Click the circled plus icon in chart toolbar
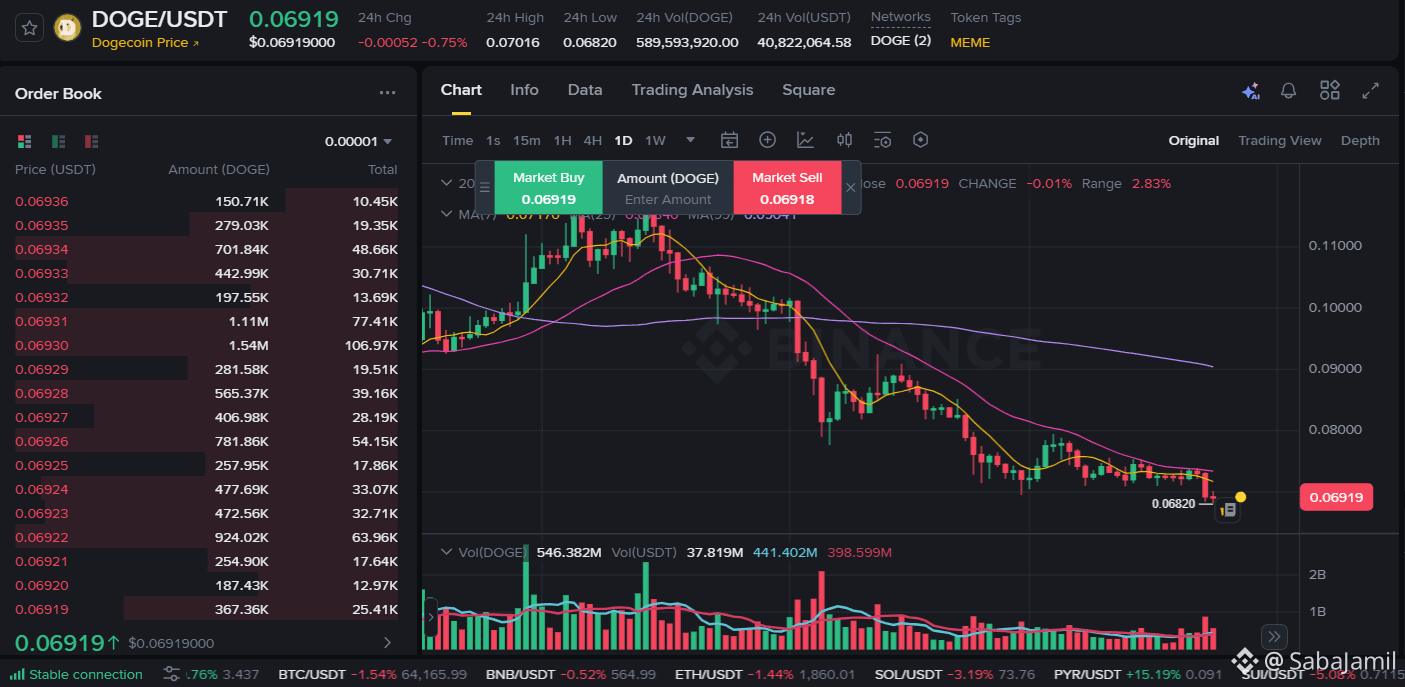The height and width of the screenshot is (687, 1405). pyautogui.click(x=767, y=140)
